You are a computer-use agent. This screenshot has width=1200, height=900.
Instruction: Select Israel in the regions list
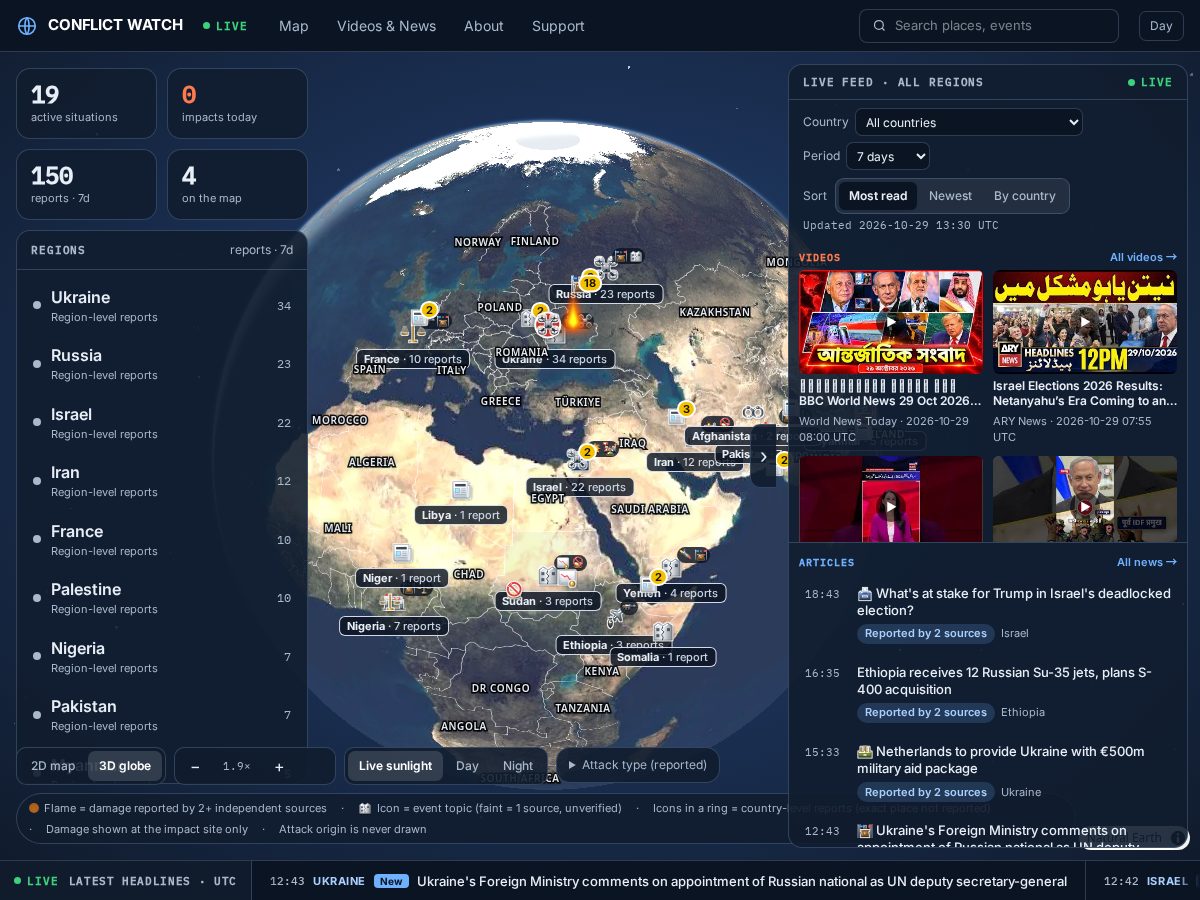(x=161, y=424)
